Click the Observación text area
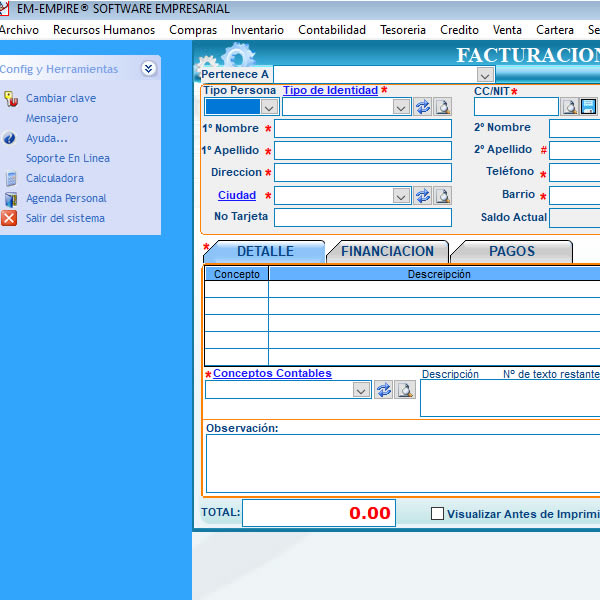600x600 pixels. (x=400, y=464)
